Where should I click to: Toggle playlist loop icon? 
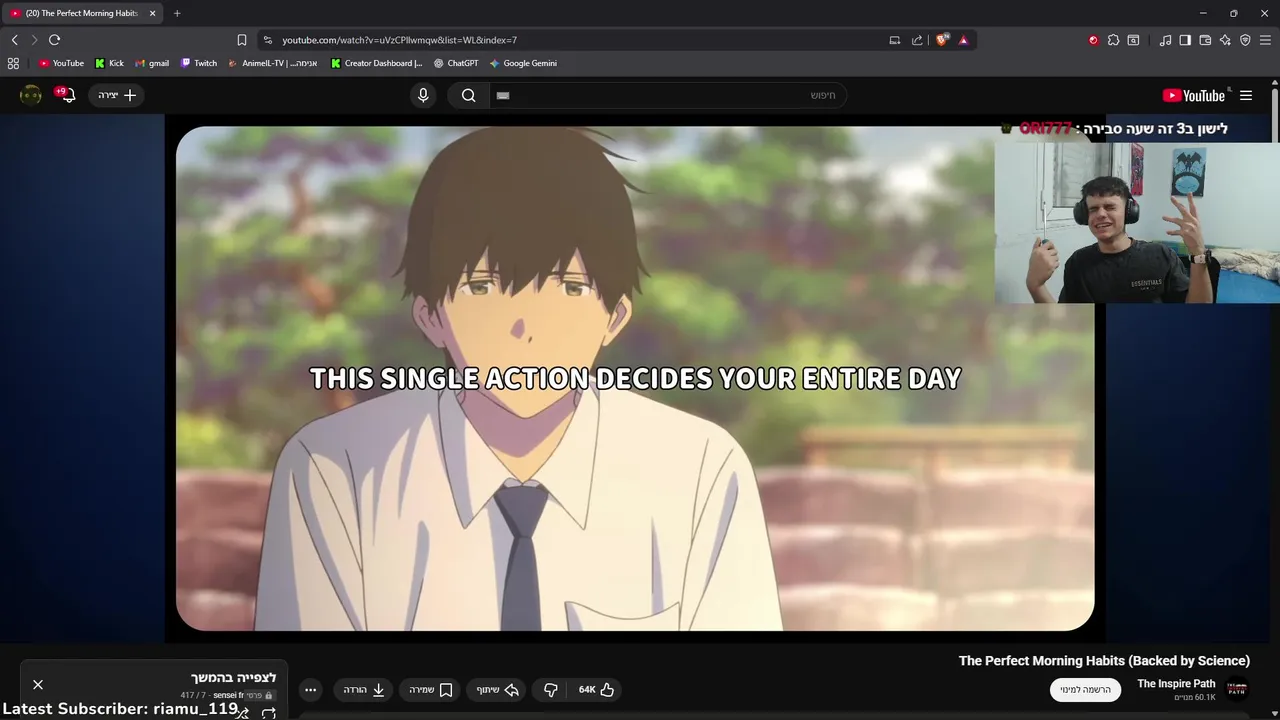[x=268, y=713]
